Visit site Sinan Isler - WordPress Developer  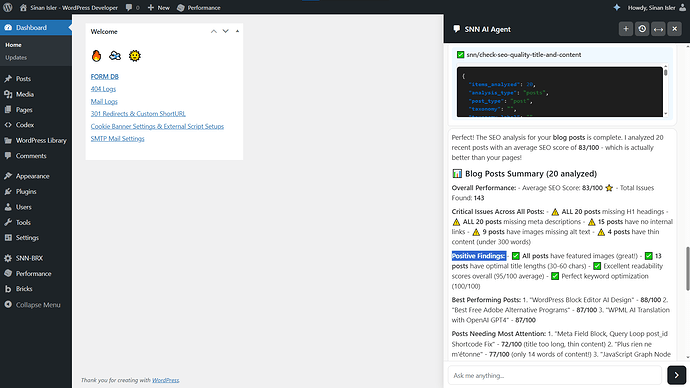(x=69, y=7)
